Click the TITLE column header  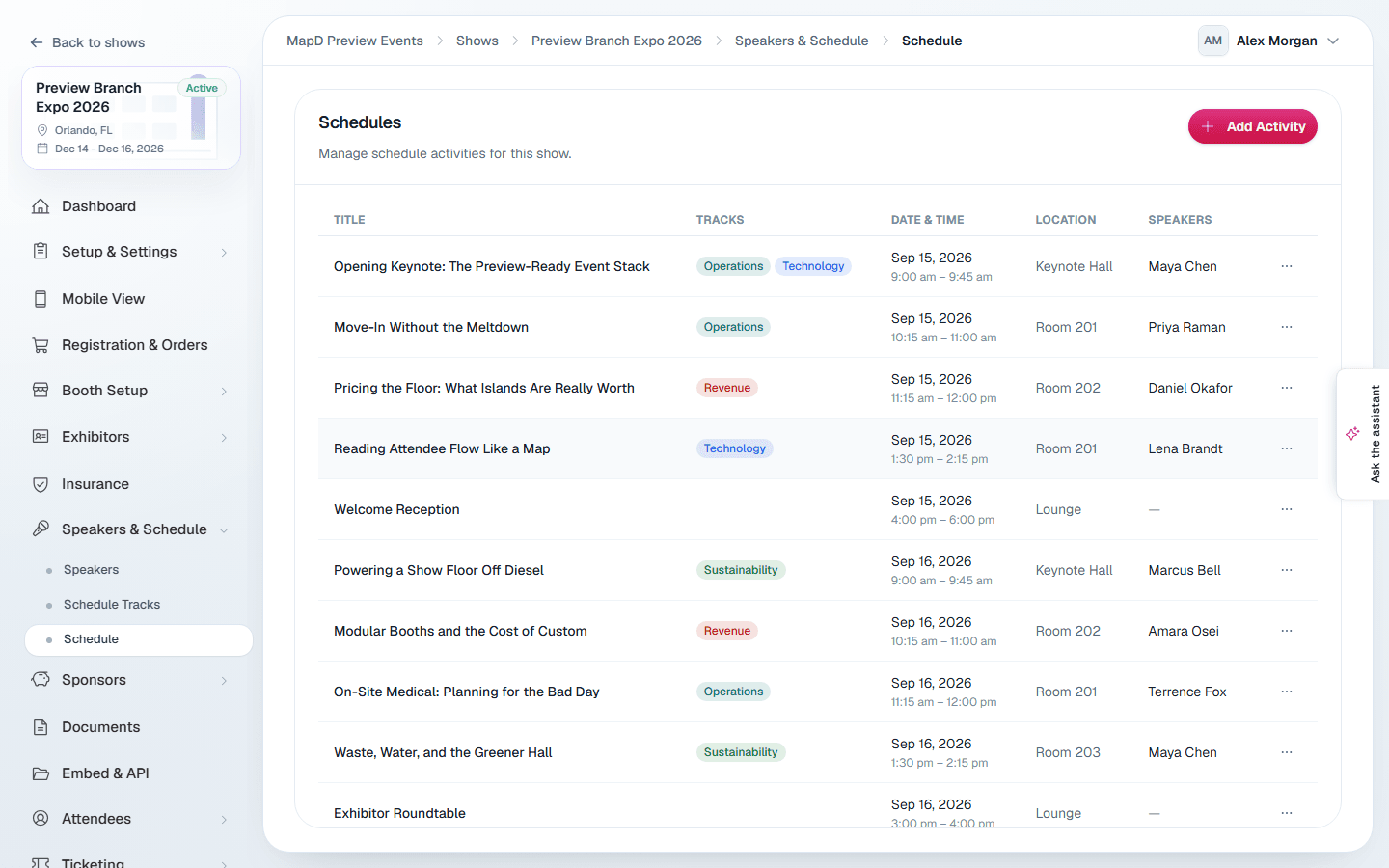pos(349,220)
